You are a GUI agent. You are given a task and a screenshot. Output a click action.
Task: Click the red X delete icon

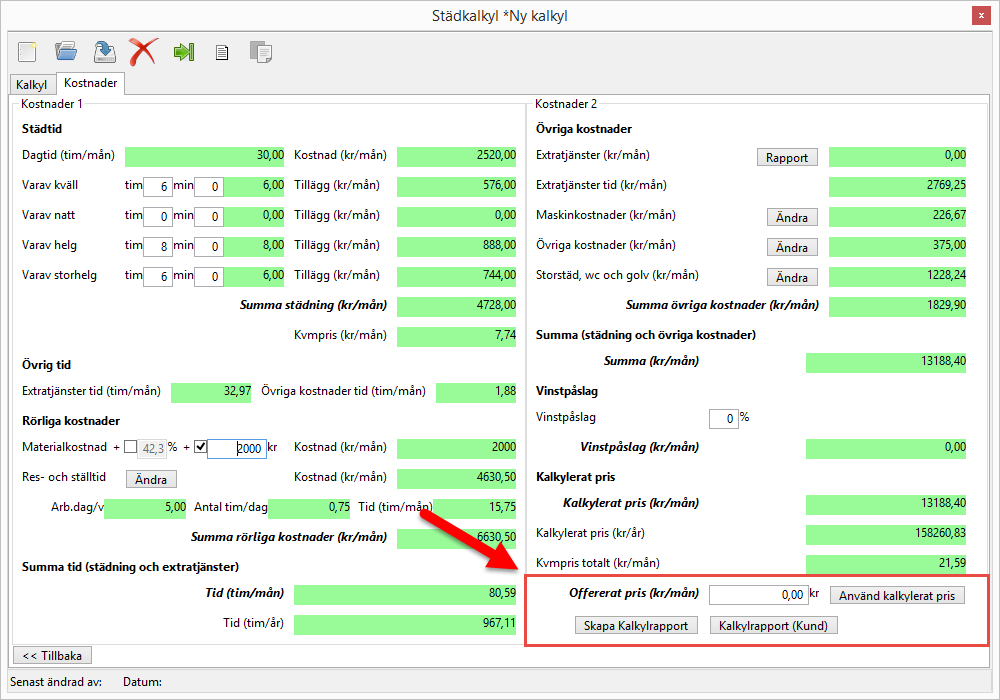pos(143,51)
